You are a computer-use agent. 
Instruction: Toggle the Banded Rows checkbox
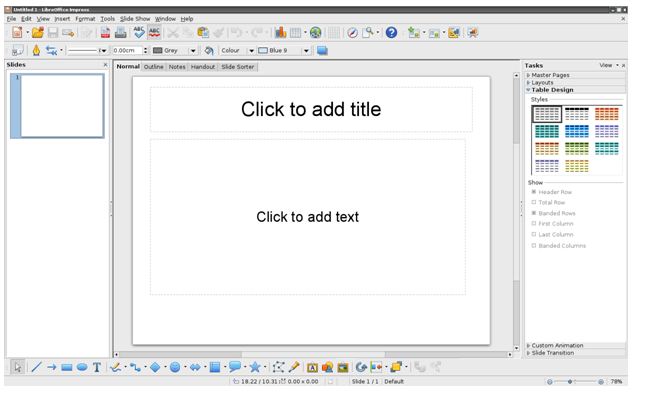pyautogui.click(x=534, y=213)
